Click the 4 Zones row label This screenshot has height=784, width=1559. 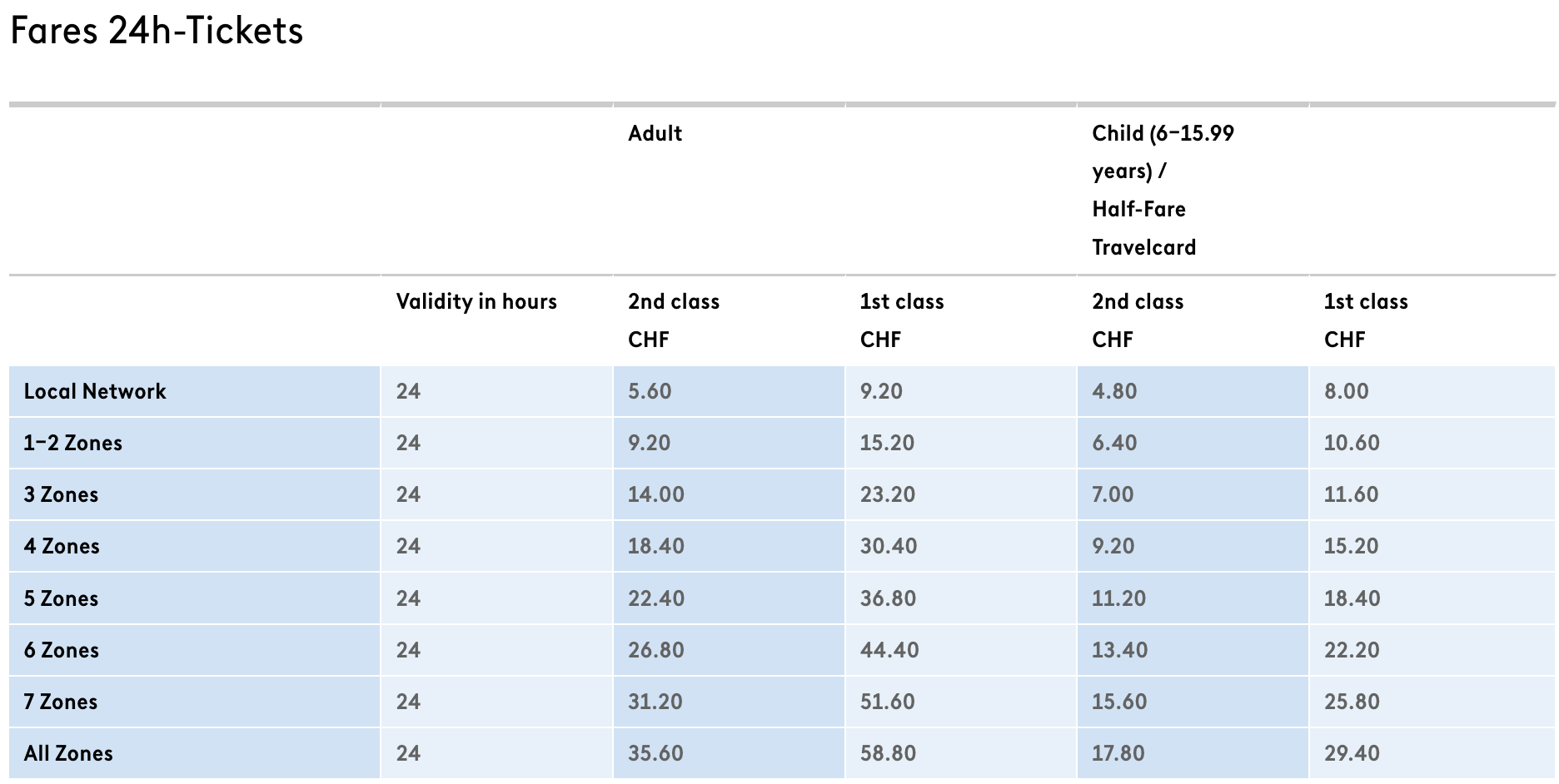point(62,546)
